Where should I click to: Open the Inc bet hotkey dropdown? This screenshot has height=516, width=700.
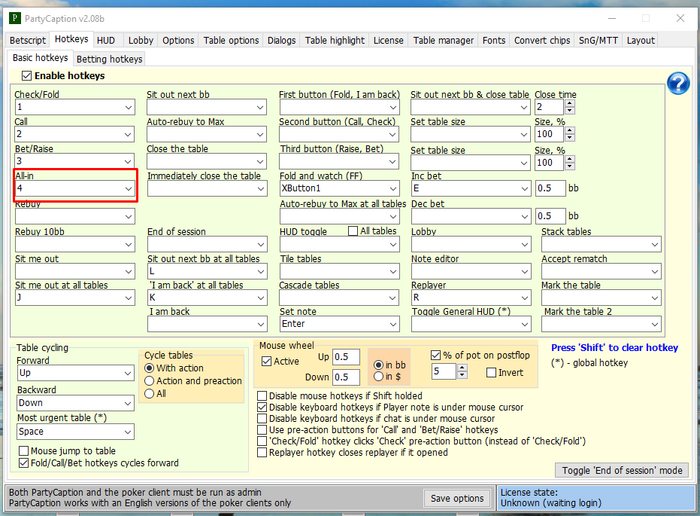click(x=471, y=188)
